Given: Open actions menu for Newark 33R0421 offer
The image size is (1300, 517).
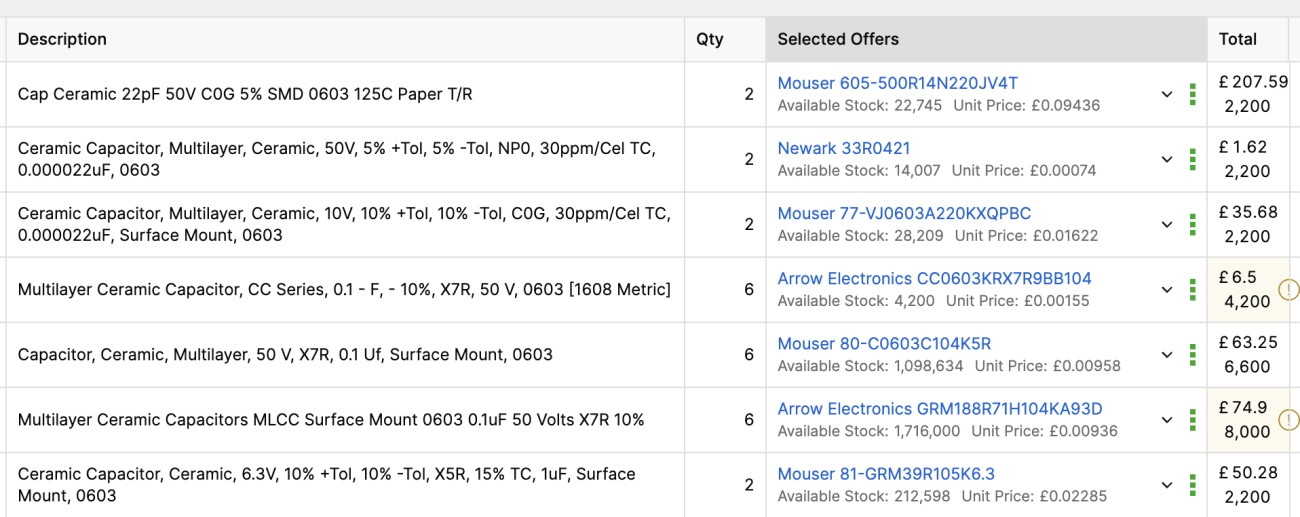Looking at the screenshot, I should pos(1192,160).
